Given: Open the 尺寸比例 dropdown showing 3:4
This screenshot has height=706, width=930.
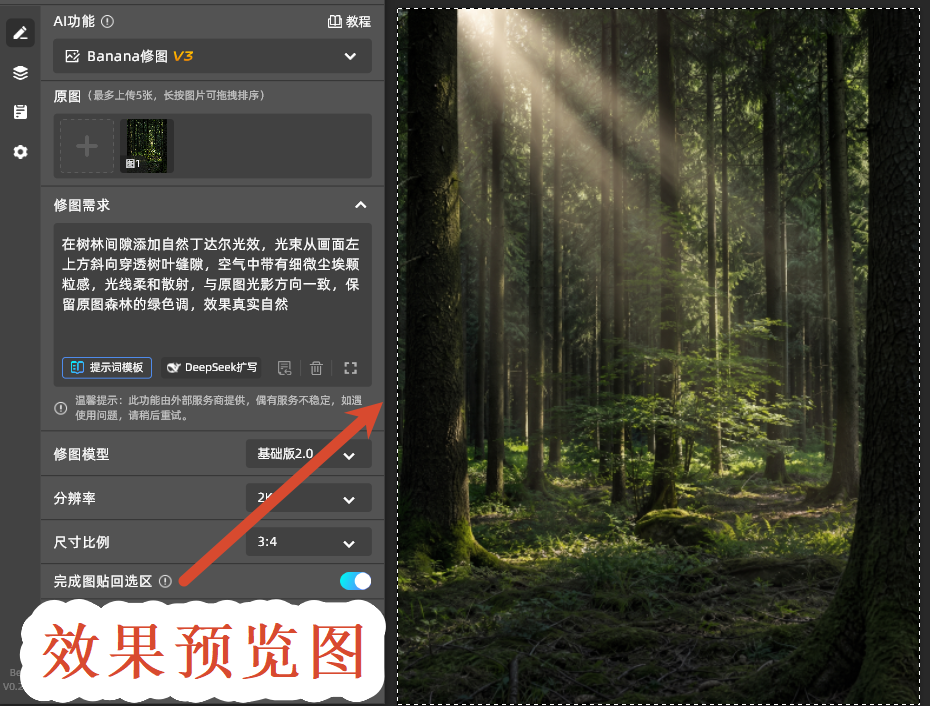Looking at the screenshot, I should [x=308, y=542].
